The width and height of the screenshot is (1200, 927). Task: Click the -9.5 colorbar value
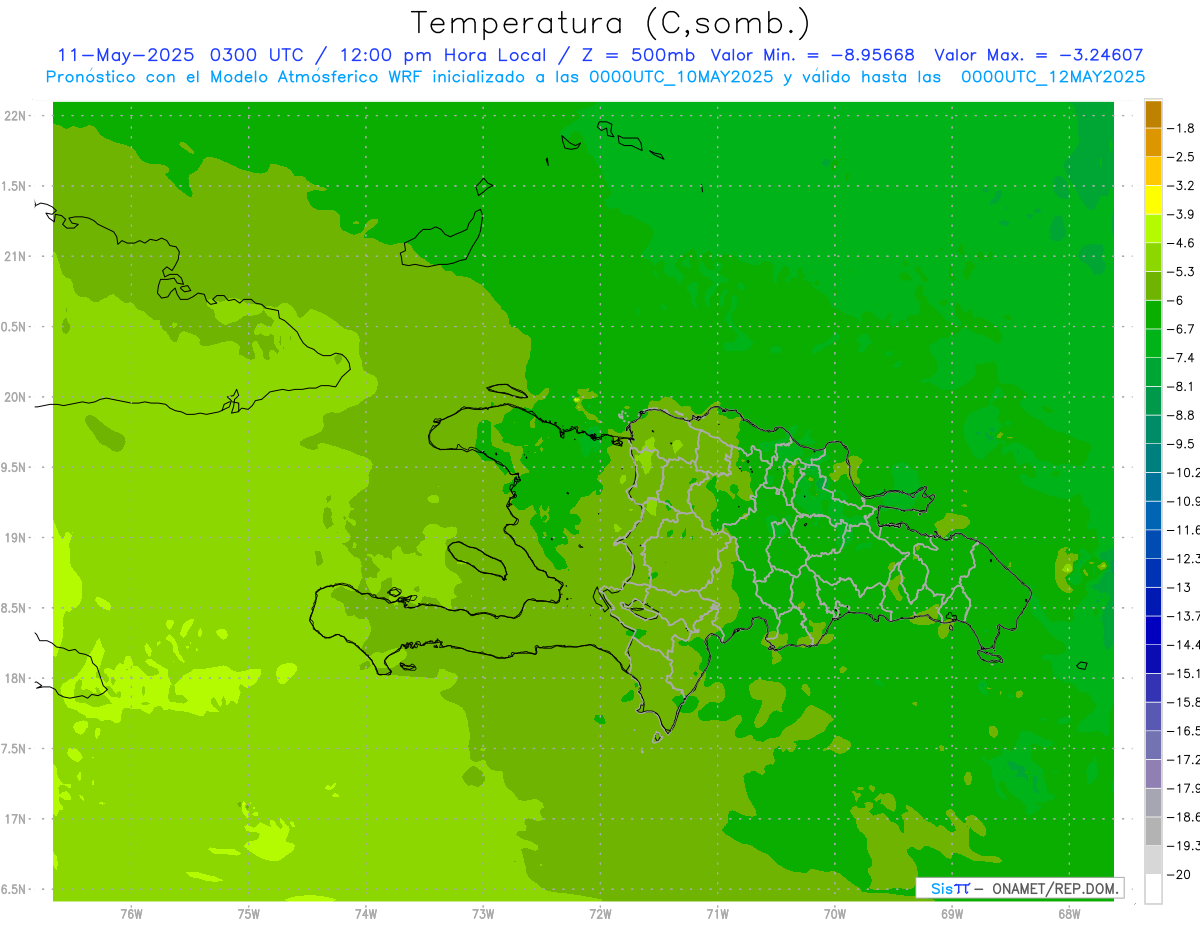pos(1182,443)
